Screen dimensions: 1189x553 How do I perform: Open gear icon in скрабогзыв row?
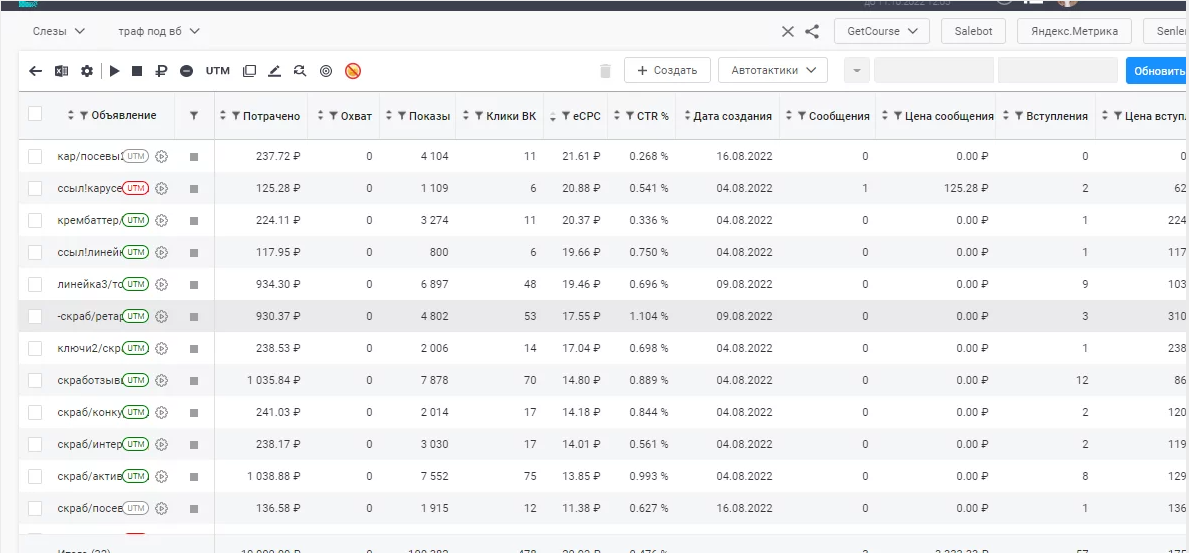point(161,380)
